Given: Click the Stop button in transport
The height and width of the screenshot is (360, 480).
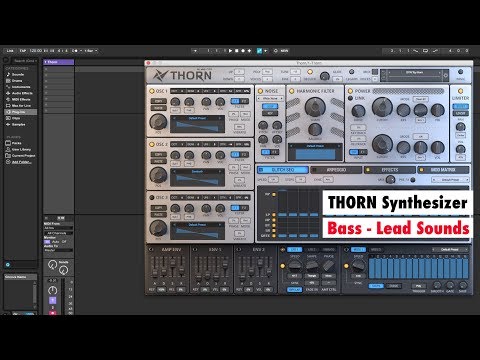Looking at the screenshot, I should (x=236, y=51).
